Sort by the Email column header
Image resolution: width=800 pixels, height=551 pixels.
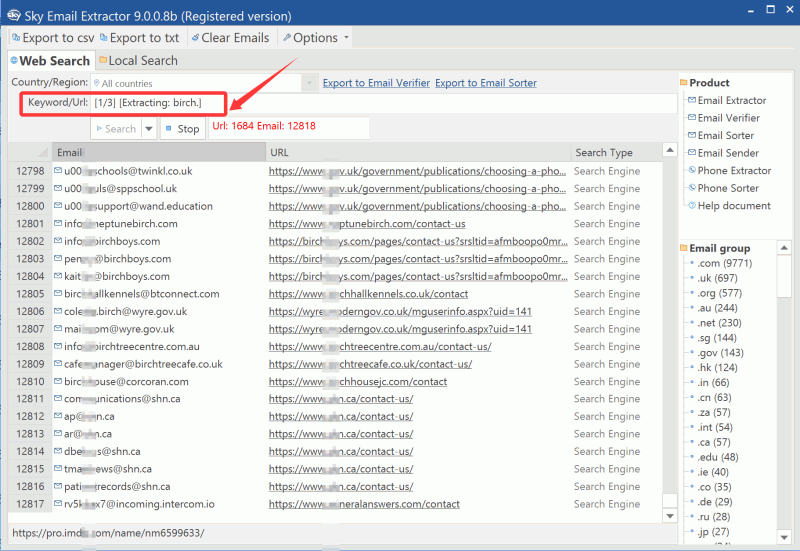point(159,153)
